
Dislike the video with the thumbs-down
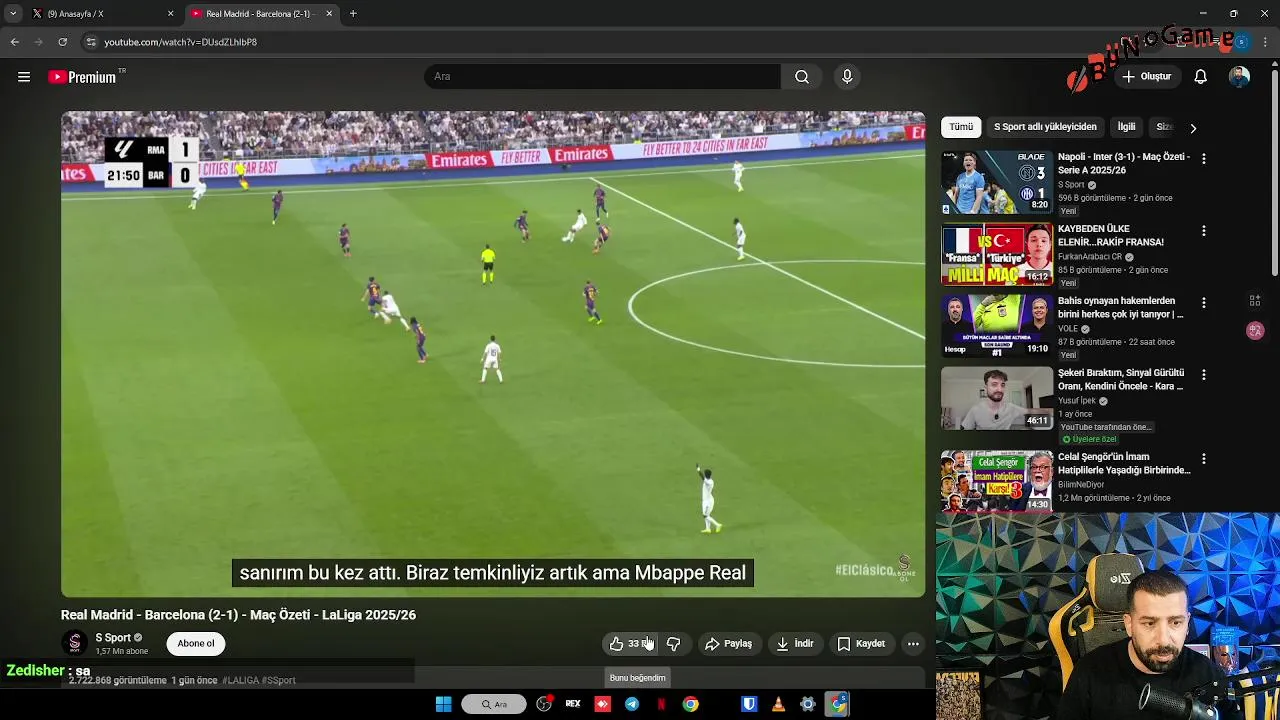674,644
